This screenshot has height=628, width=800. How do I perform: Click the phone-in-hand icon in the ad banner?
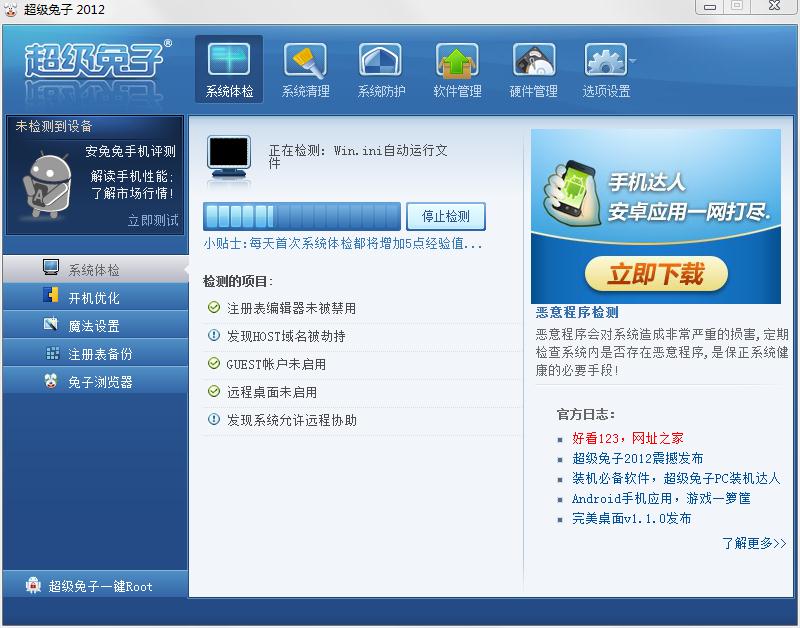point(572,193)
